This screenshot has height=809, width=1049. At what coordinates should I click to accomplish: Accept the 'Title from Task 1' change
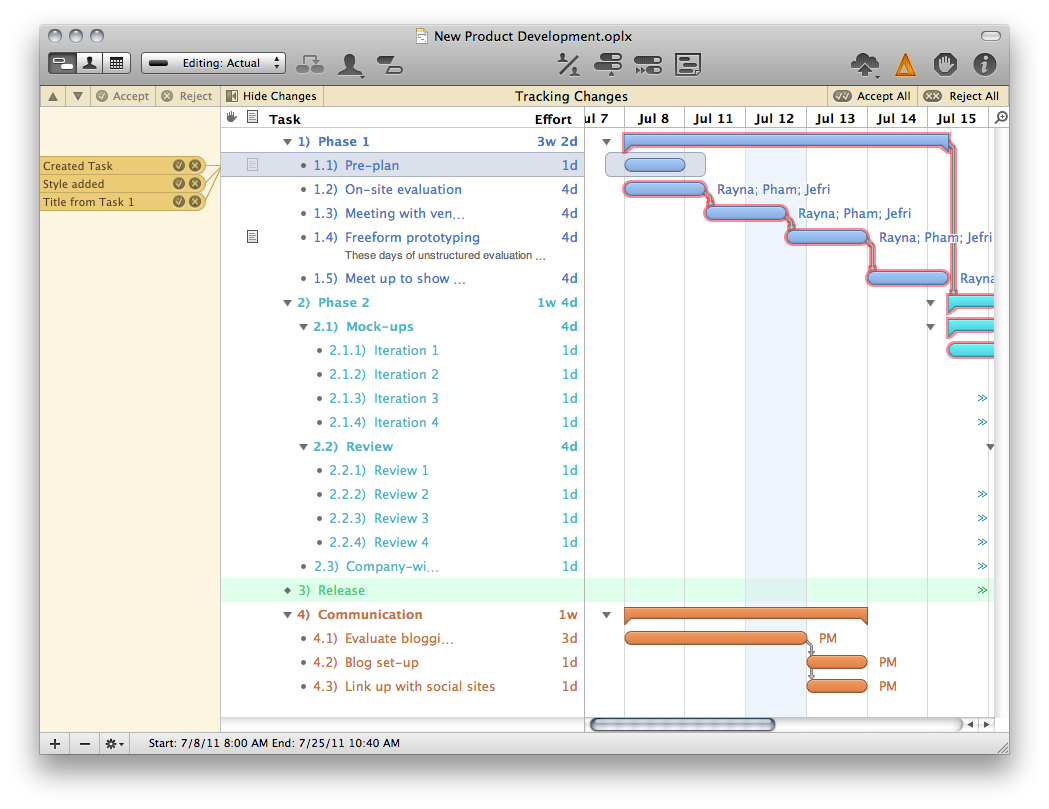point(179,202)
